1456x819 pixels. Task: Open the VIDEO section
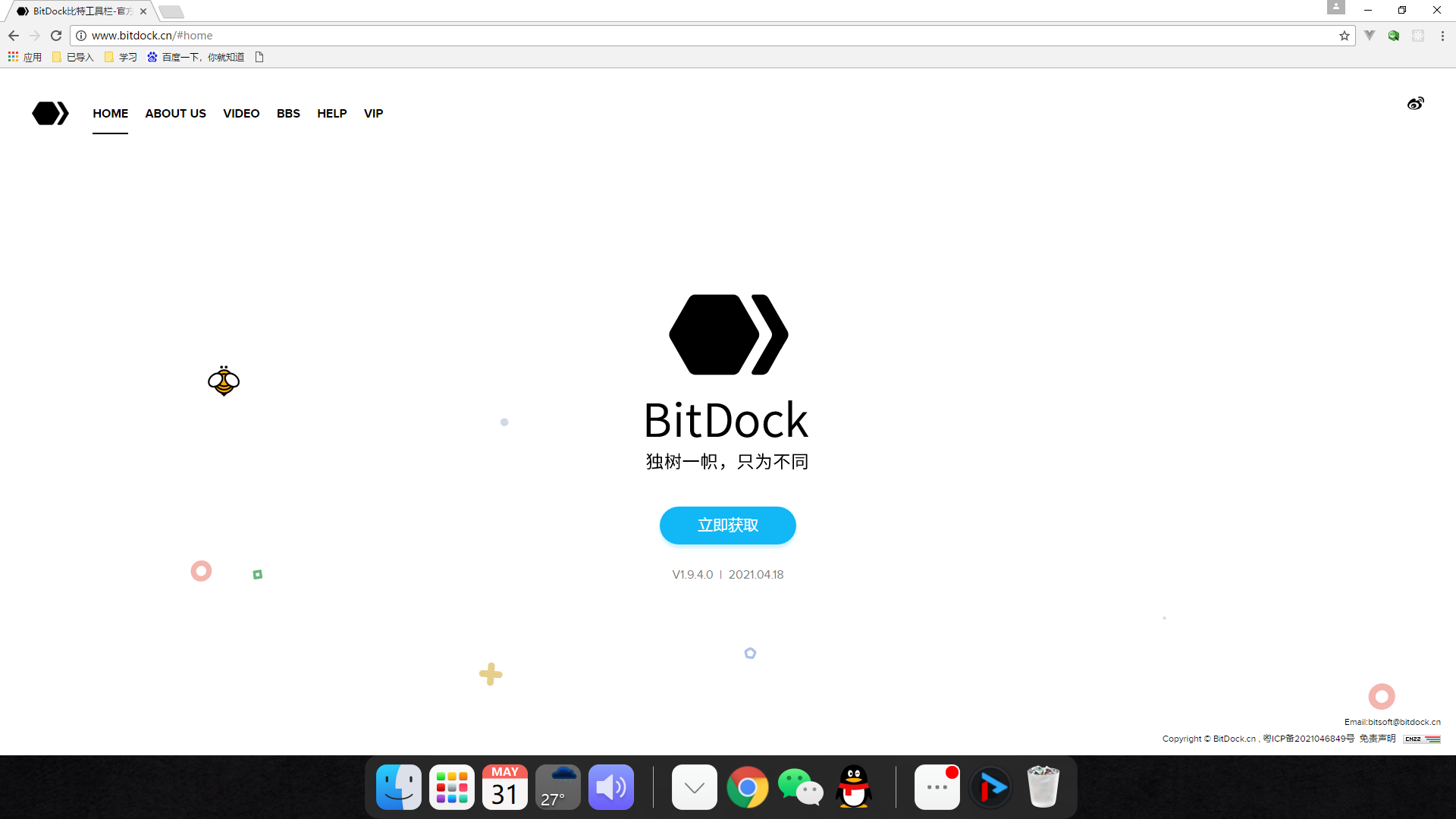point(241,114)
